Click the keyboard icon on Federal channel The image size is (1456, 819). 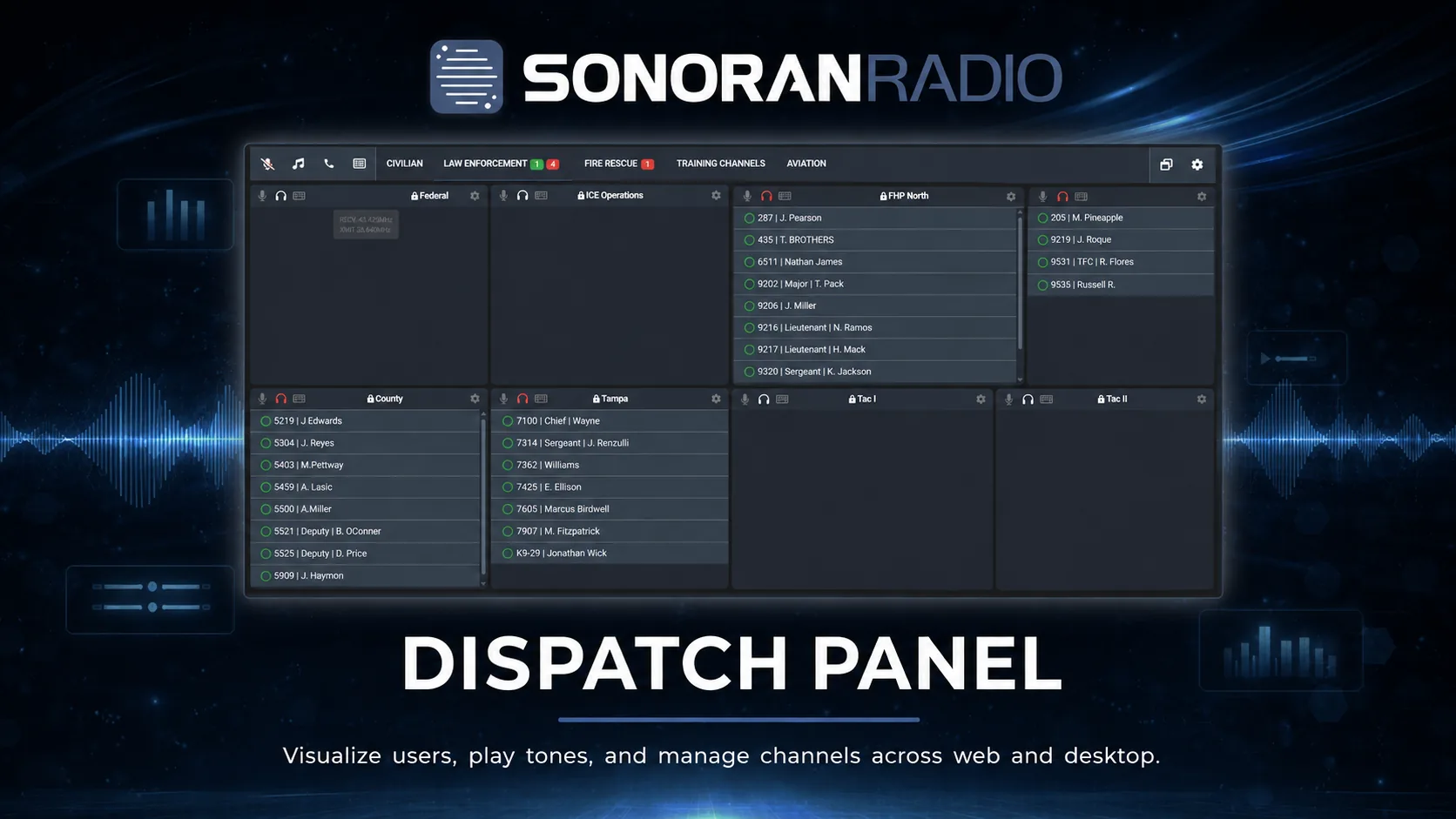tap(300, 196)
